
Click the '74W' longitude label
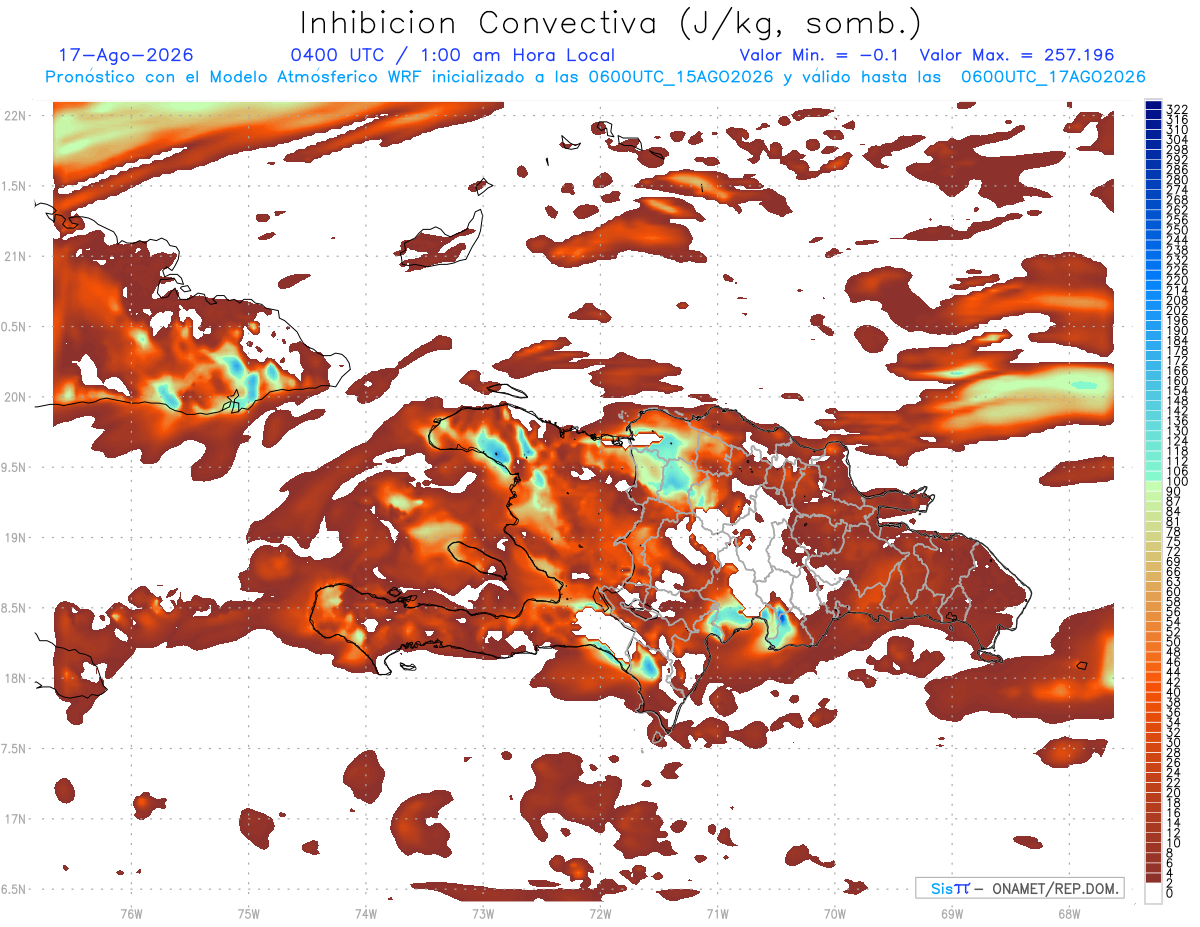[x=366, y=913]
